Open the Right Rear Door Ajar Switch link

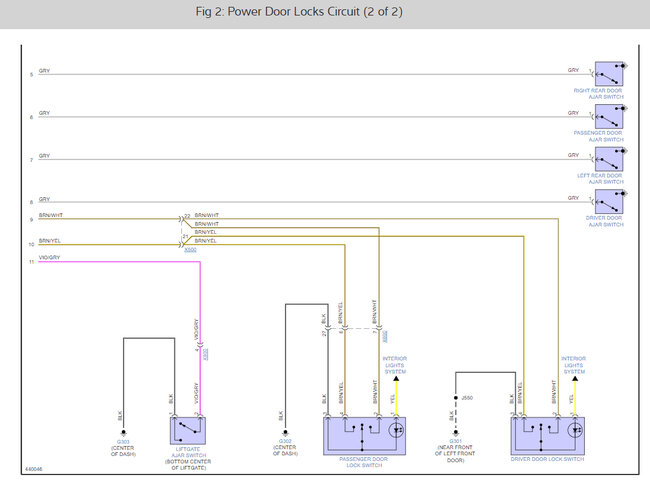(598, 94)
